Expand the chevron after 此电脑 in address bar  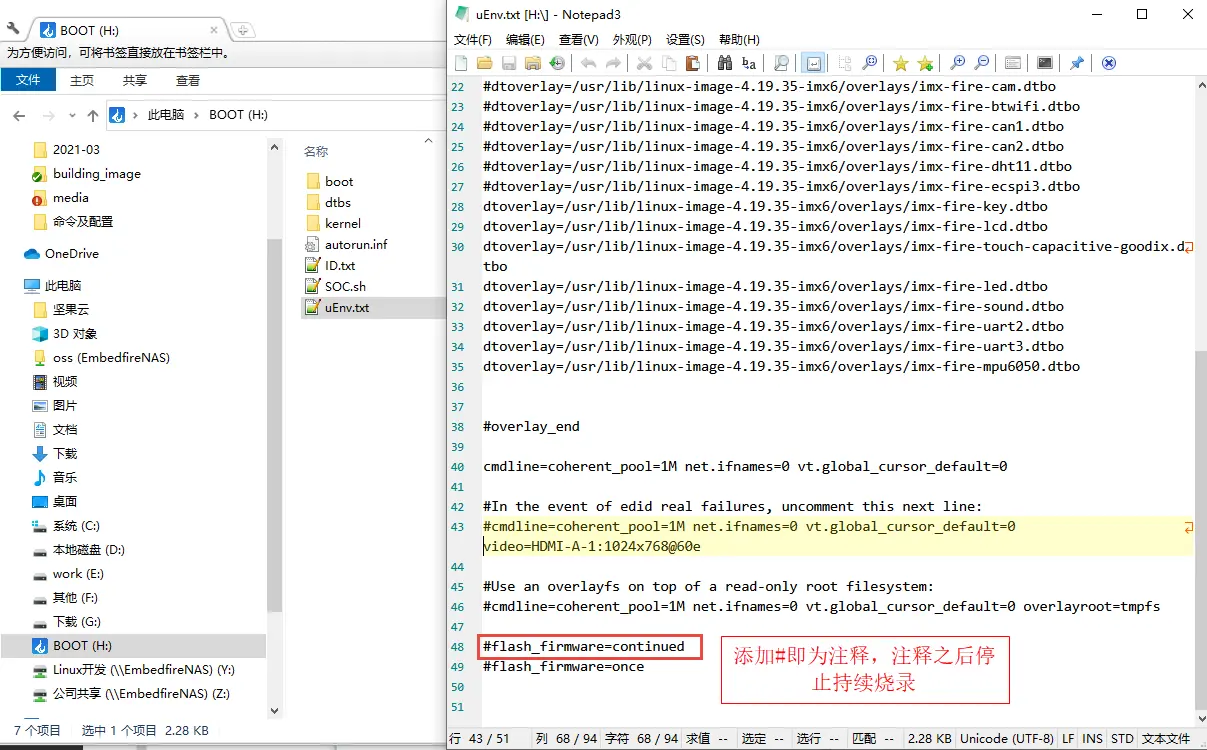pyautogui.click(x=197, y=115)
